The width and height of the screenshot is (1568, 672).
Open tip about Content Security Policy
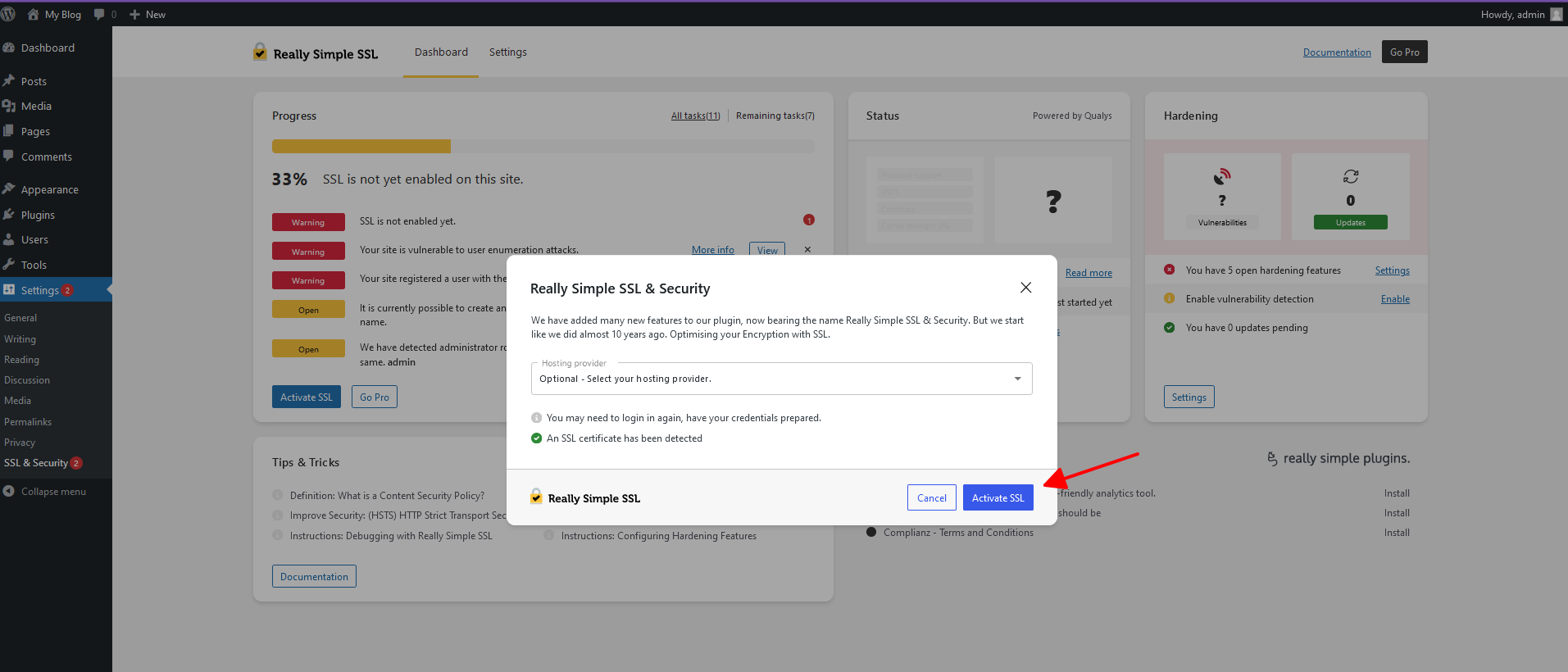[387, 496]
